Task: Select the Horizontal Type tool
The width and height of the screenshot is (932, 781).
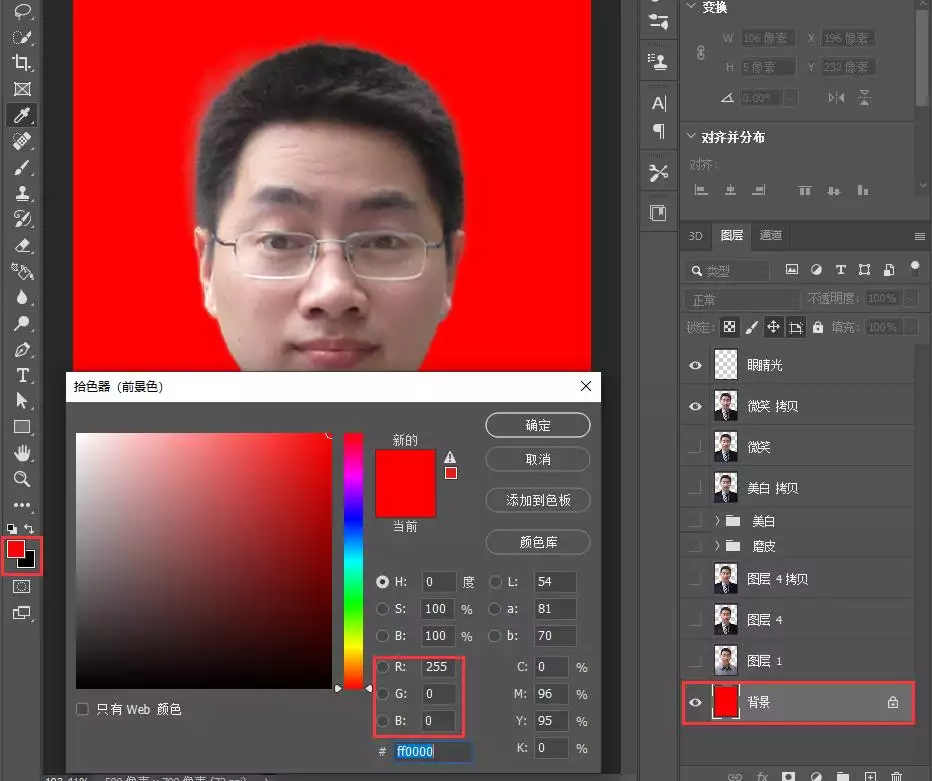Action: (22, 376)
